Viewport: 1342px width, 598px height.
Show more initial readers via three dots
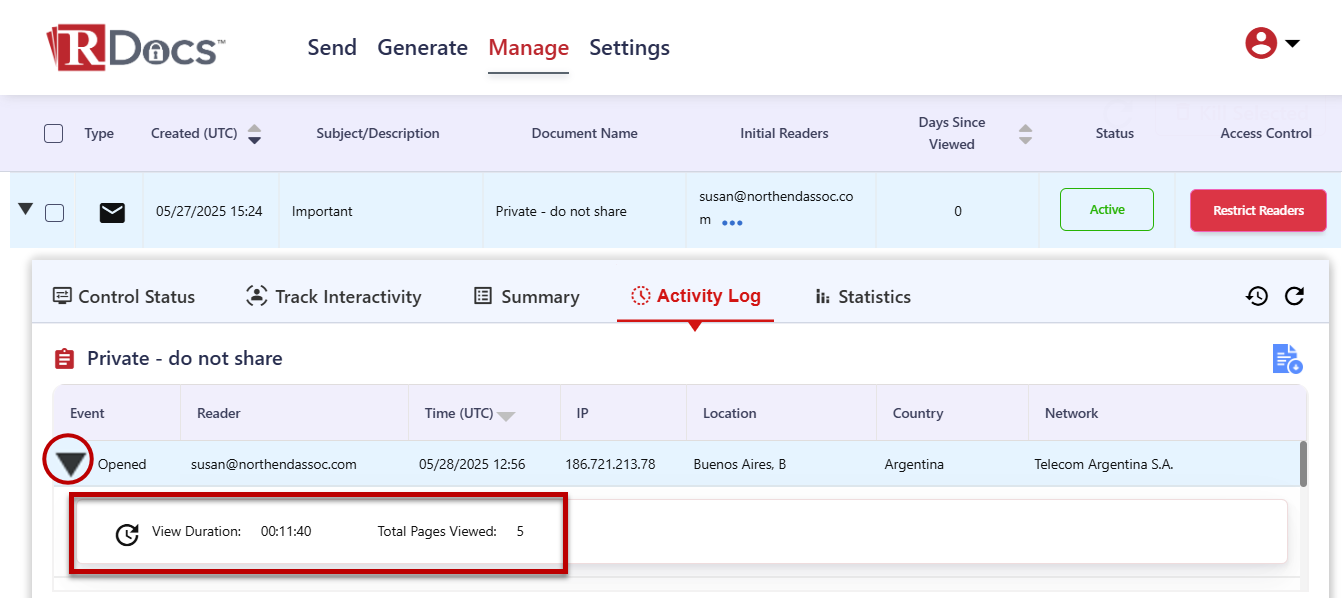point(732,223)
